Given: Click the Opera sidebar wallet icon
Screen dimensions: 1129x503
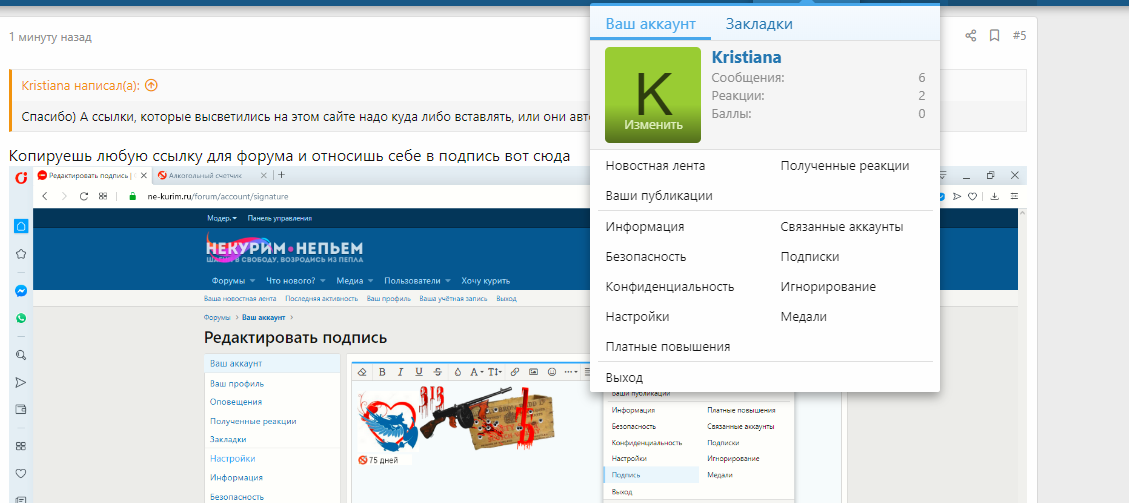Looking at the screenshot, I should pos(21,409).
